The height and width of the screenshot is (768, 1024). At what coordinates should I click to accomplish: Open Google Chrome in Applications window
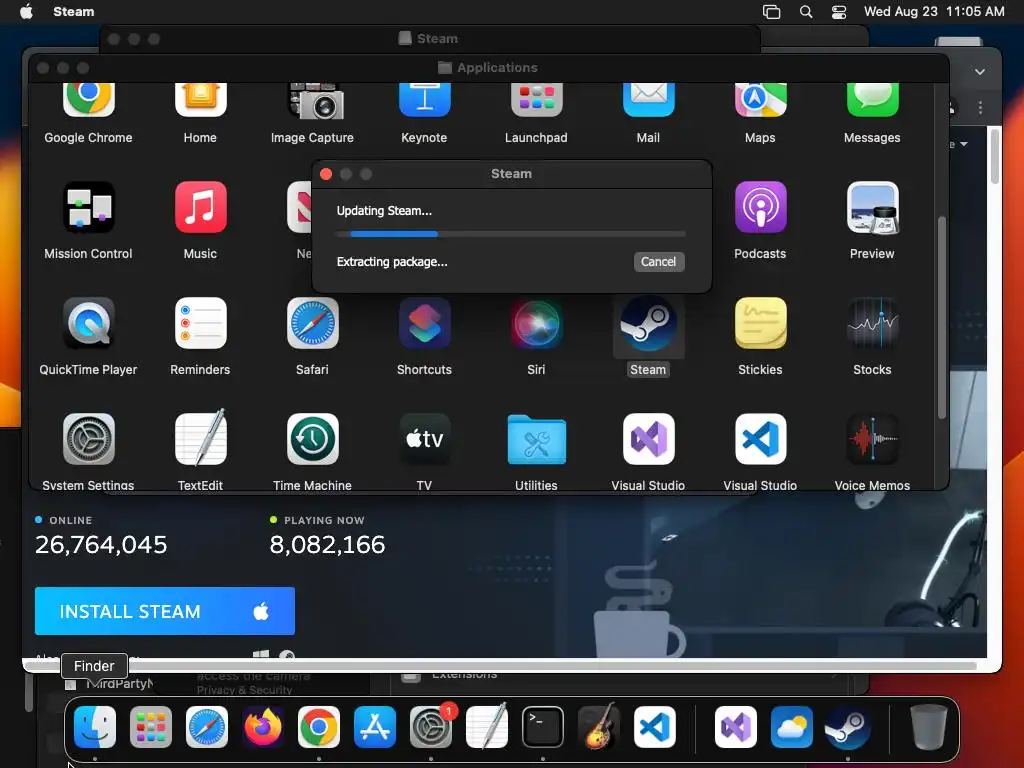[x=88, y=99]
